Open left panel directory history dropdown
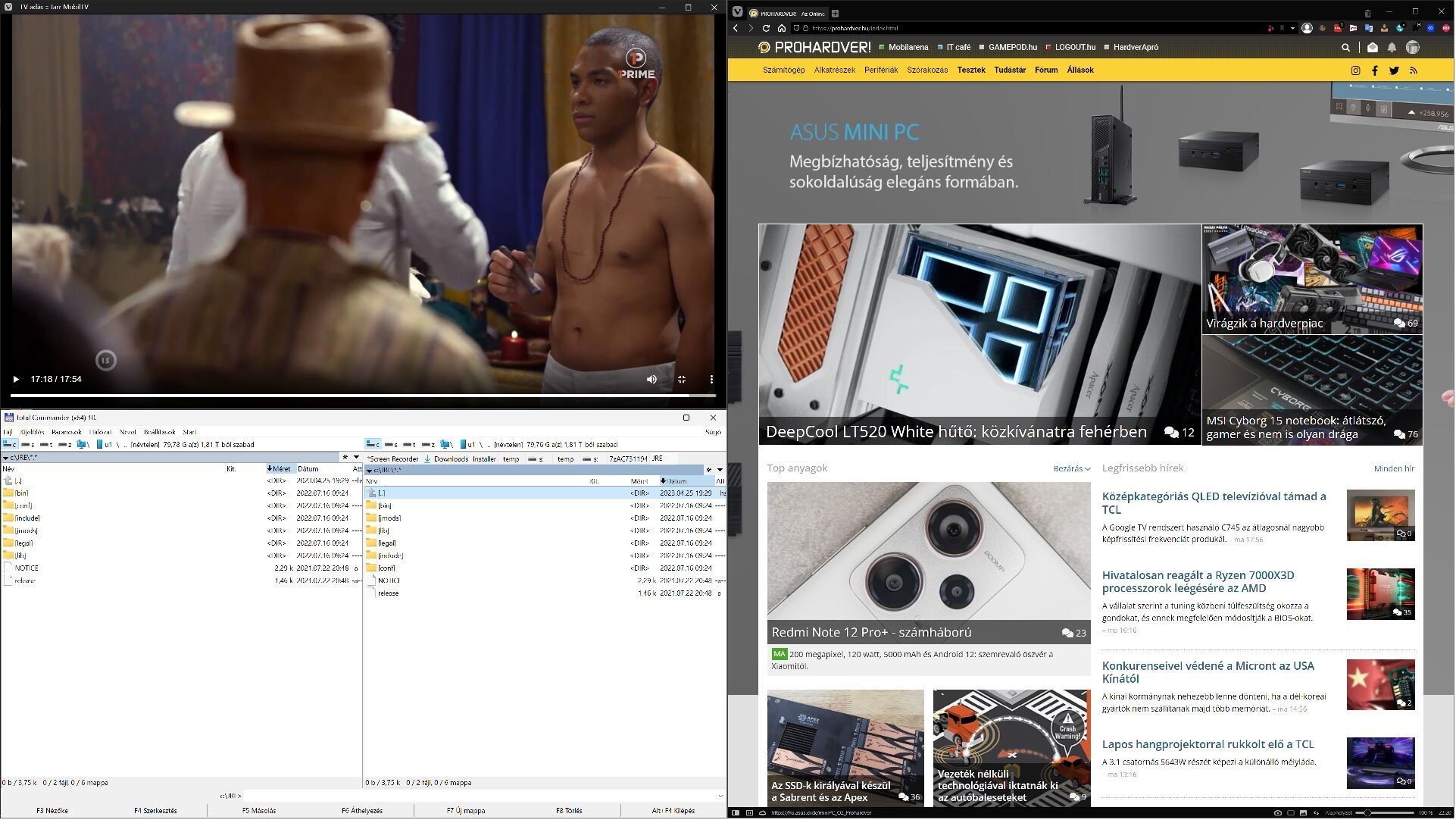 [357, 458]
